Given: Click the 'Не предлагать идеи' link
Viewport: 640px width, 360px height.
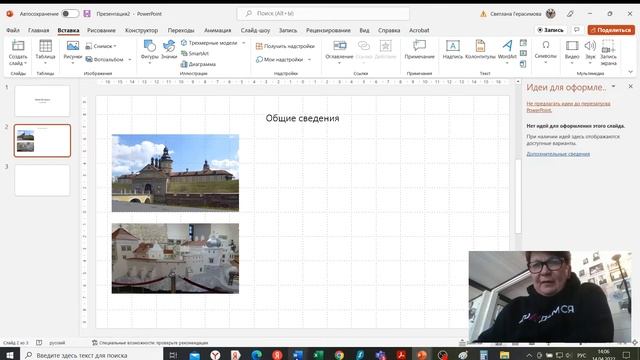Looking at the screenshot, I should 568,107.
